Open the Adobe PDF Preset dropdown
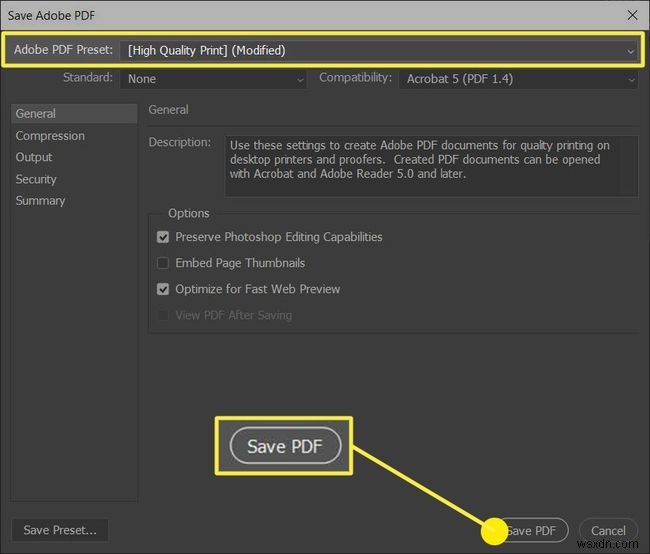Viewport: 650px width, 554px height. [378, 51]
